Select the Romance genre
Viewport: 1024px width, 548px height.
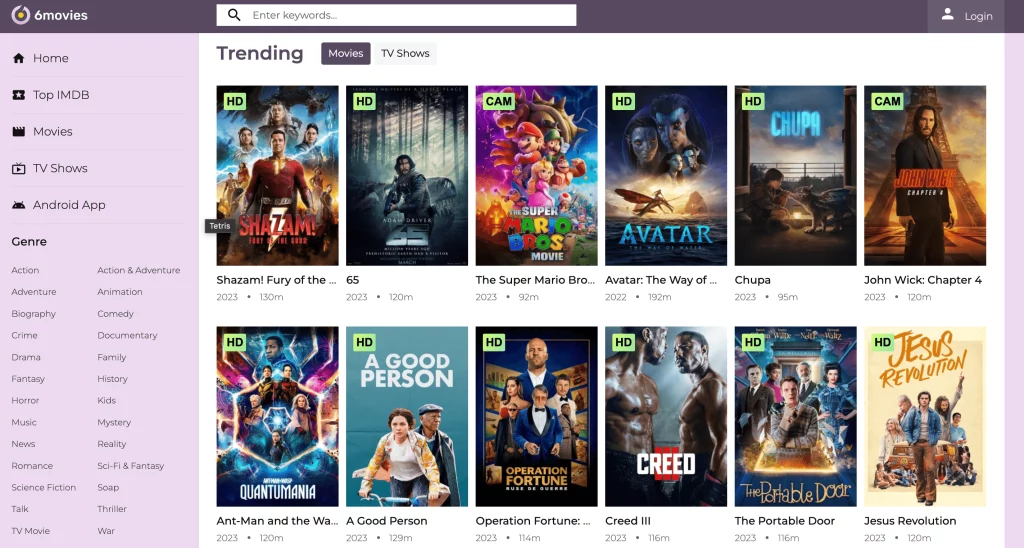[32, 466]
